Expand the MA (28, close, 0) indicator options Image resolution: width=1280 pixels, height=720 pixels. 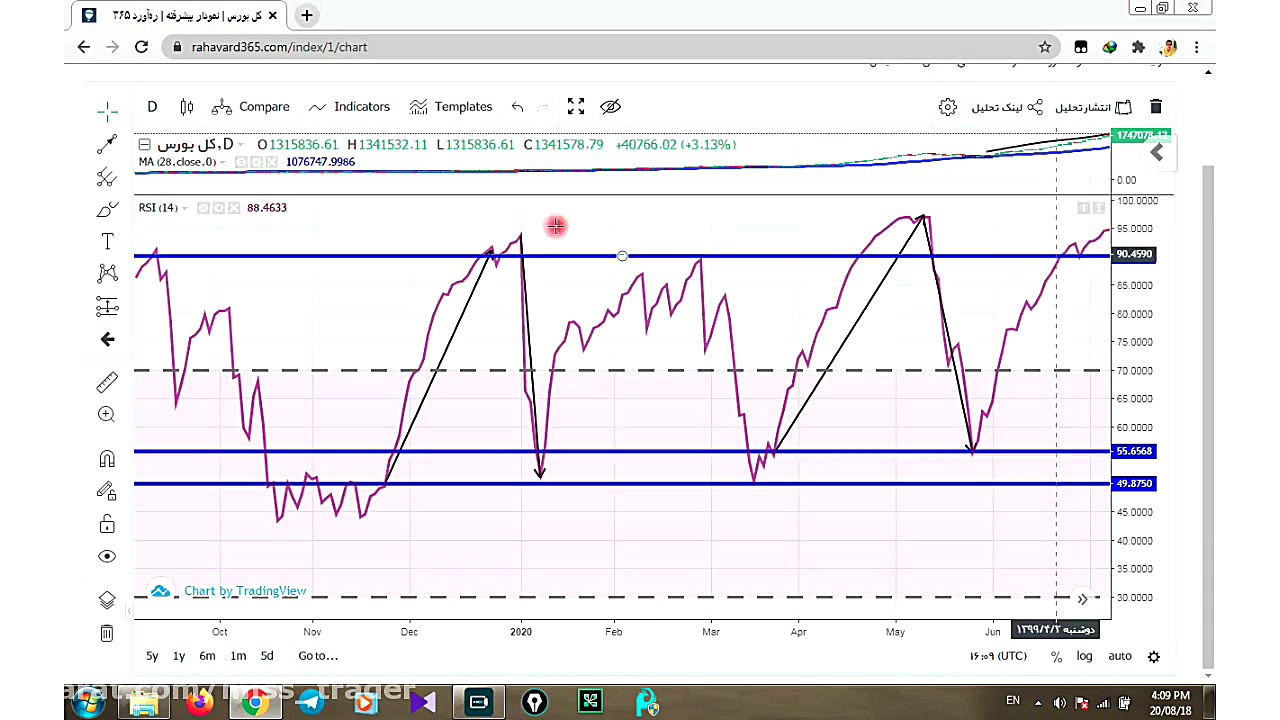(x=222, y=162)
